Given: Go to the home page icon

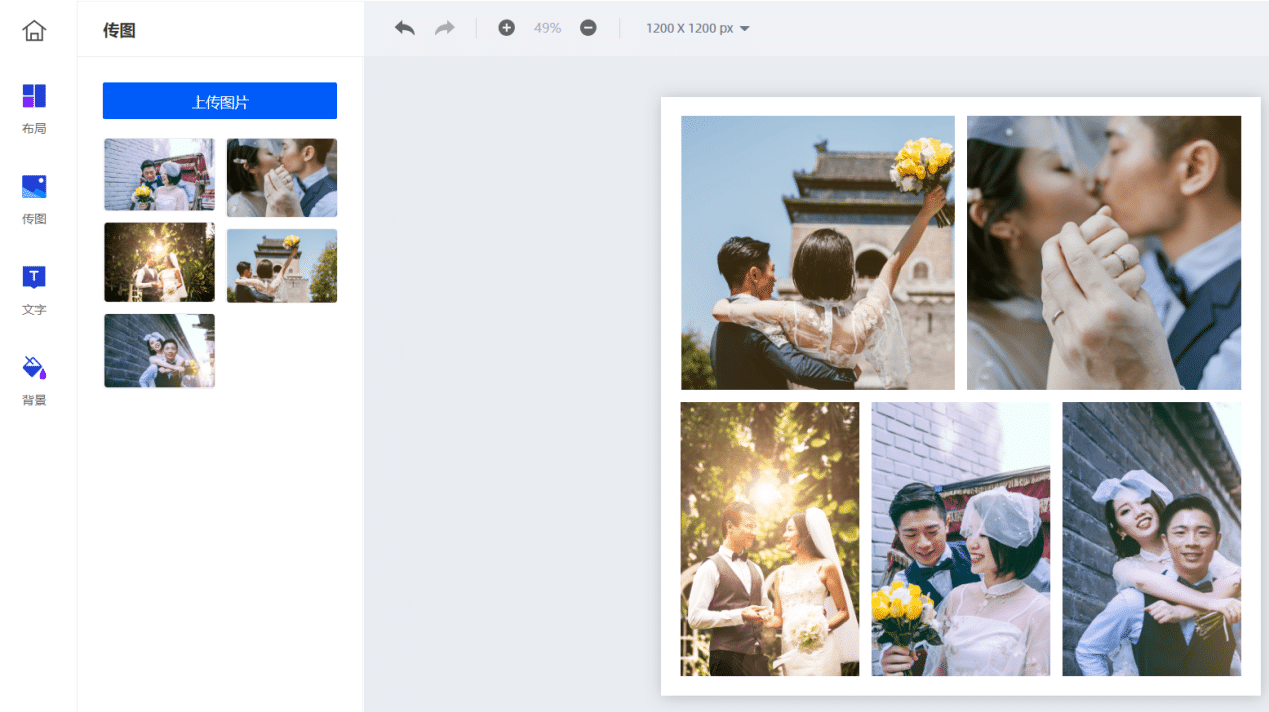Looking at the screenshot, I should (34, 31).
